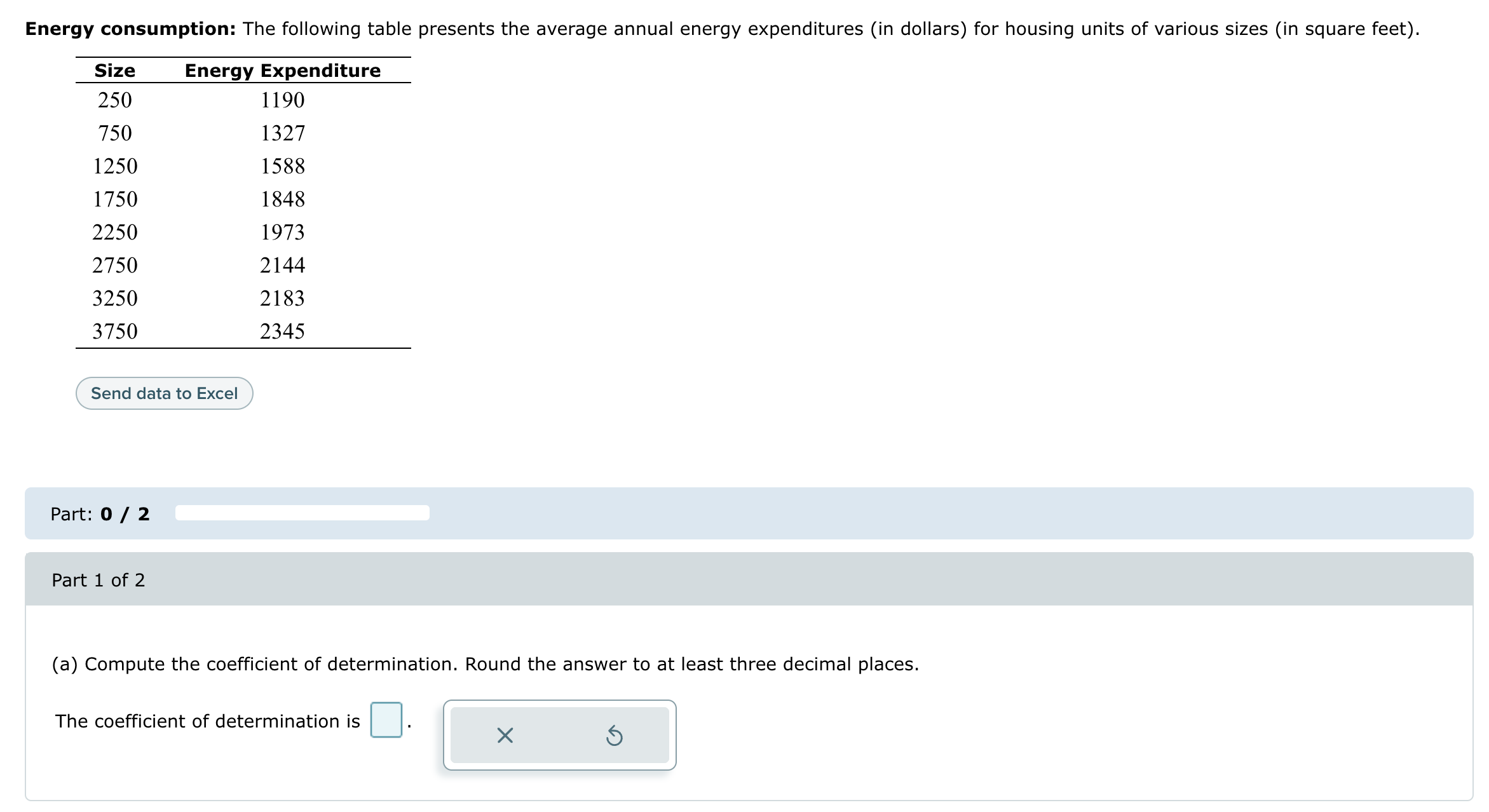This screenshot has width=1489, height=812.
Task: Click the Part 1 of 2 header
Action: coord(99,579)
